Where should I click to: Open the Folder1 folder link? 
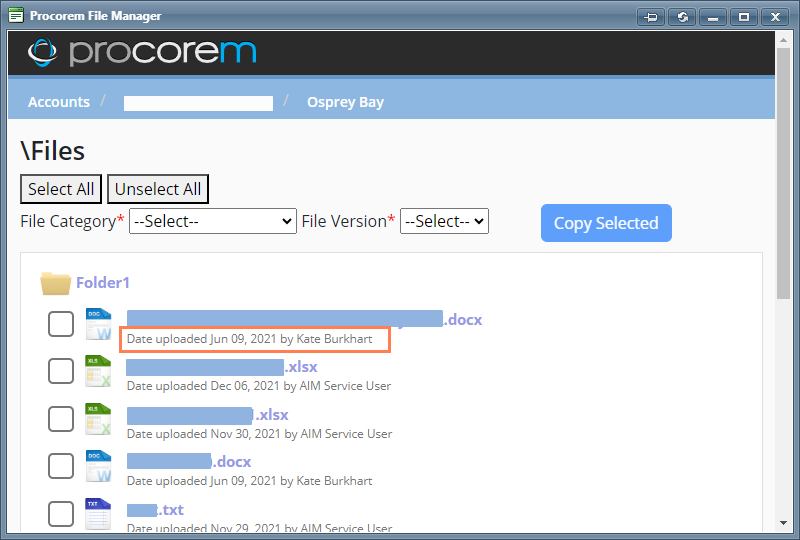coord(103,283)
